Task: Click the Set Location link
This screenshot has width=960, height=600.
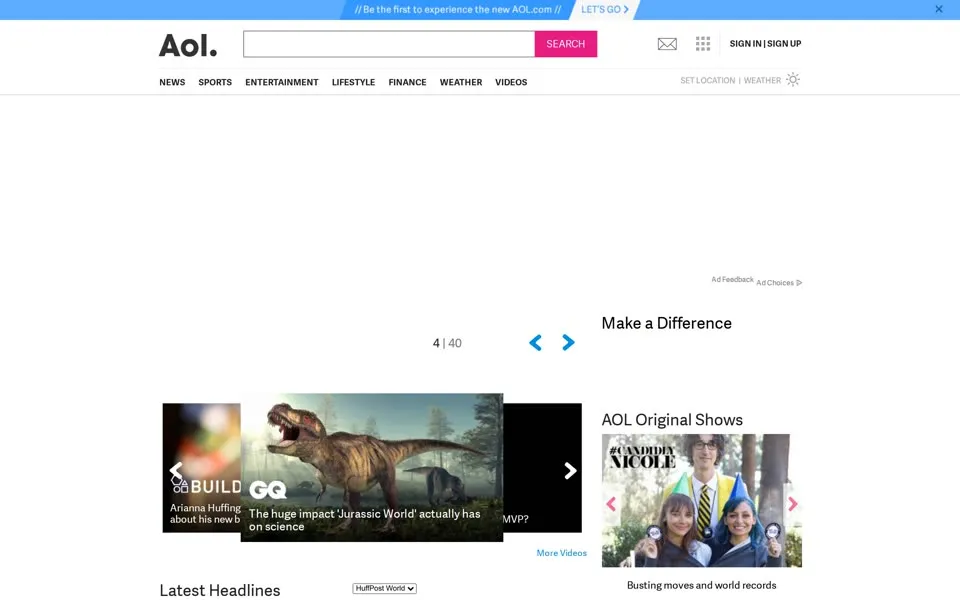Action: (708, 80)
